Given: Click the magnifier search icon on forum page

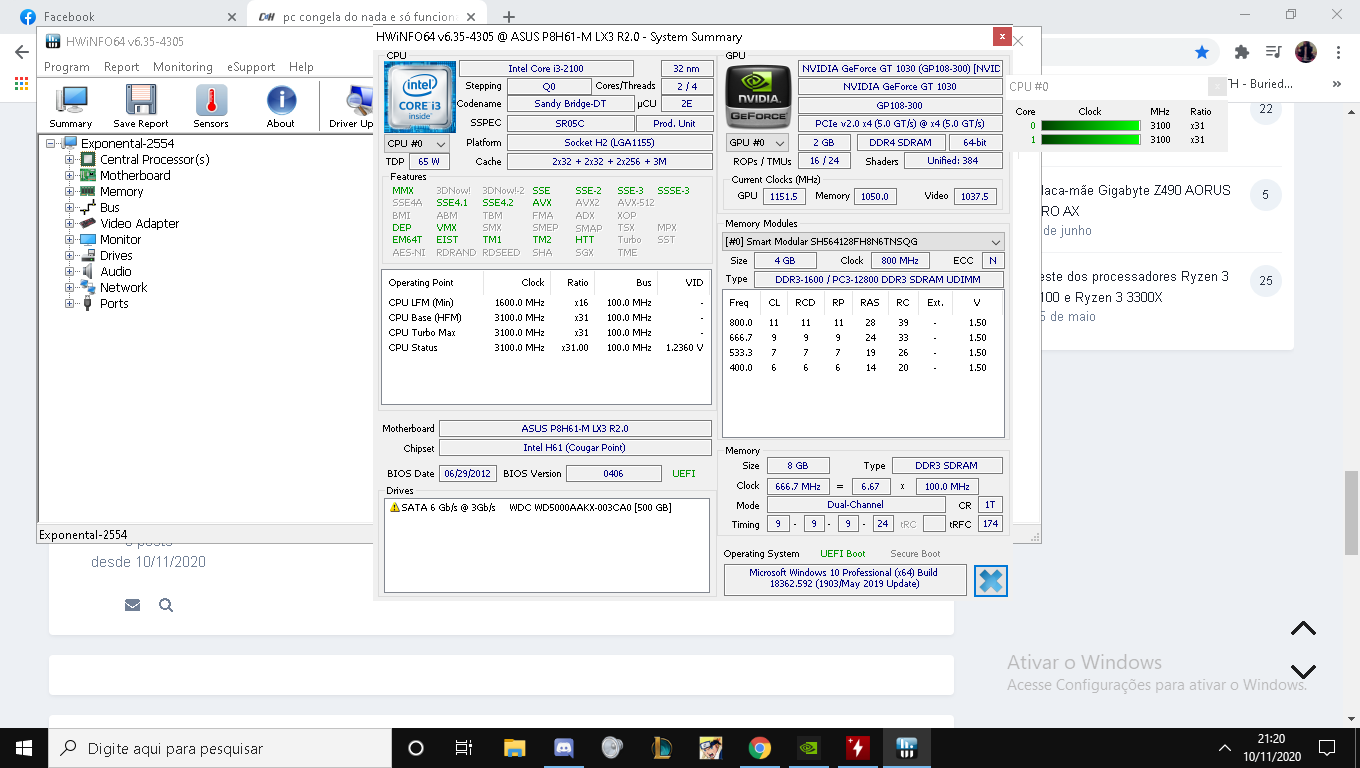Looking at the screenshot, I should pyautogui.click(x=166, y=605).
